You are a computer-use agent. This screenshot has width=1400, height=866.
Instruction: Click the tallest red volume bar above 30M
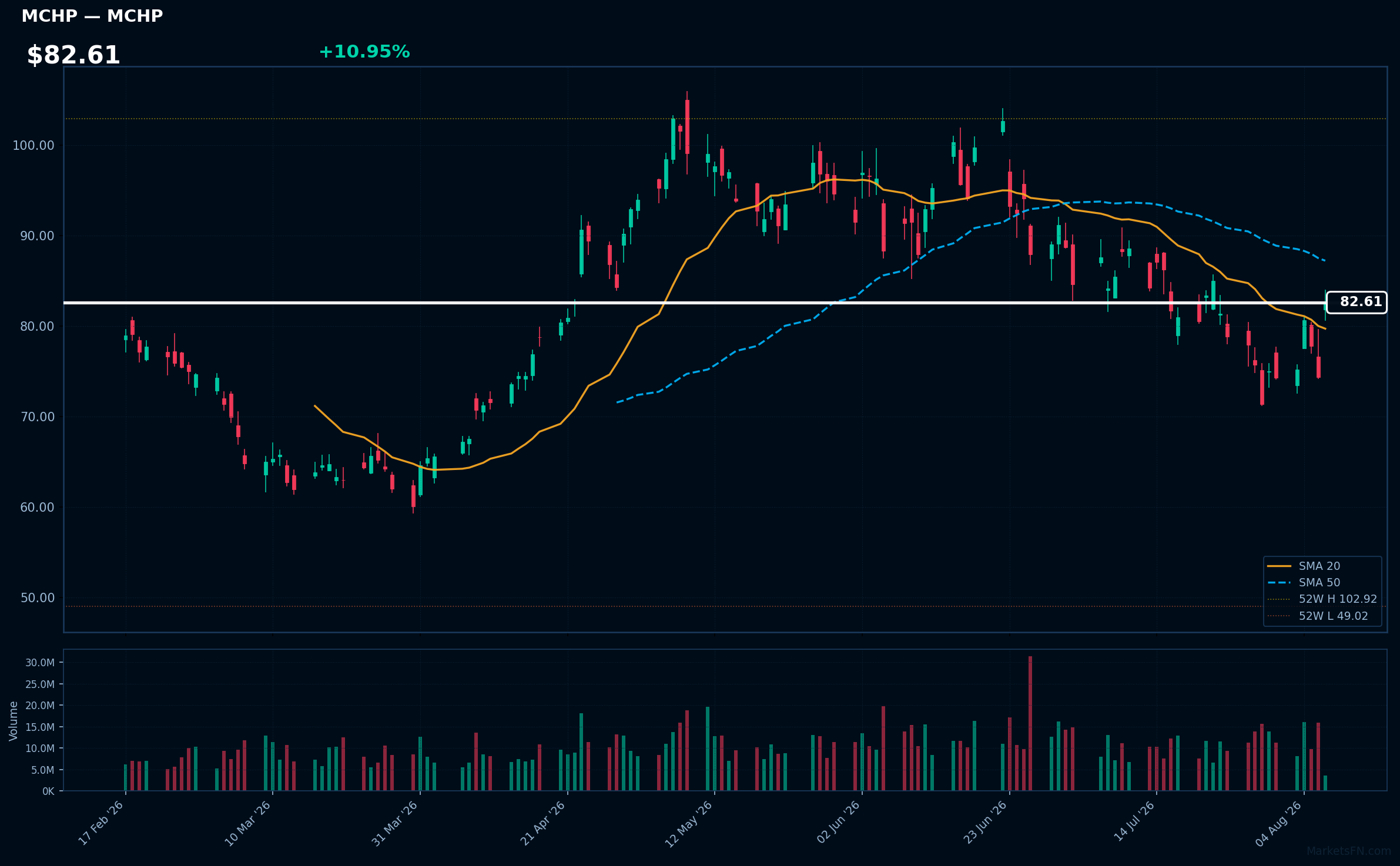tap(1030, 723)
